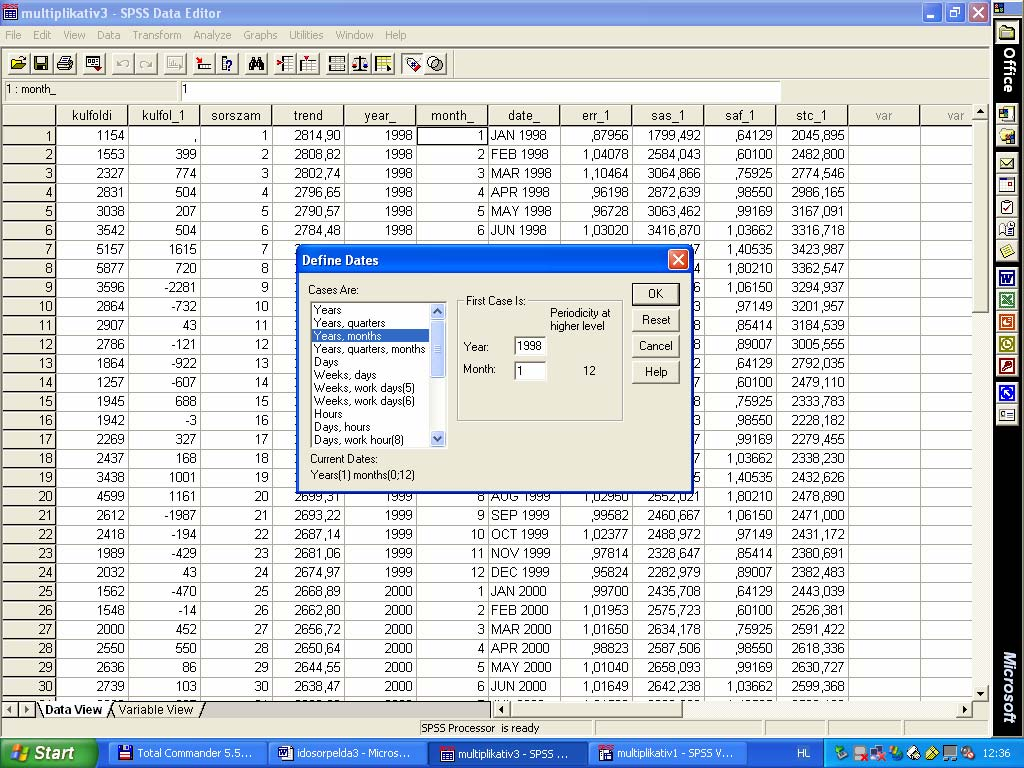Select the trend column header
The height and width of the screenshot is (768, 1024).
pos(308,116)
